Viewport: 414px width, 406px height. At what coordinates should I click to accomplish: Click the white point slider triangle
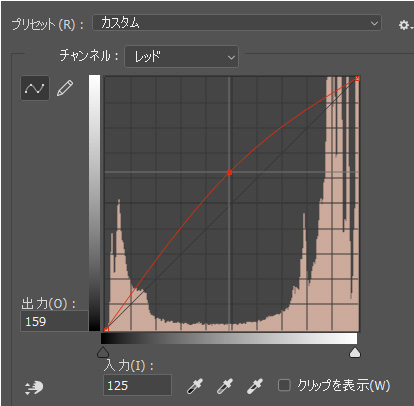tap(355, 352)
